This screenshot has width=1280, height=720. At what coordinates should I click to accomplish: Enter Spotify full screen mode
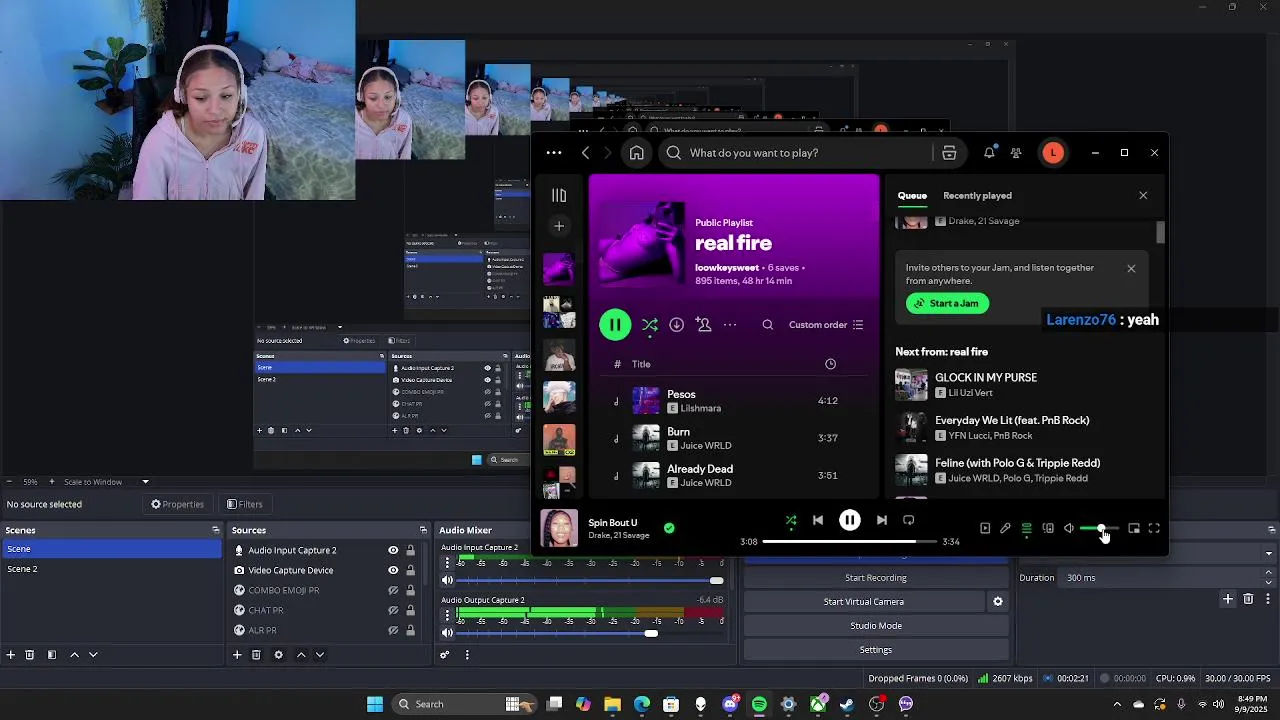click(x=1154, y=528)
